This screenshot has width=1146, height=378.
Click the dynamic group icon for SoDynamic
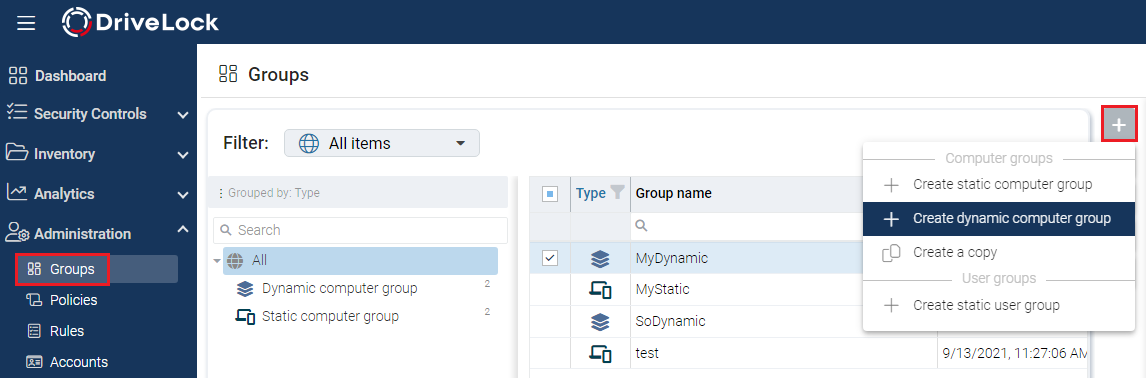pos(600,322)
